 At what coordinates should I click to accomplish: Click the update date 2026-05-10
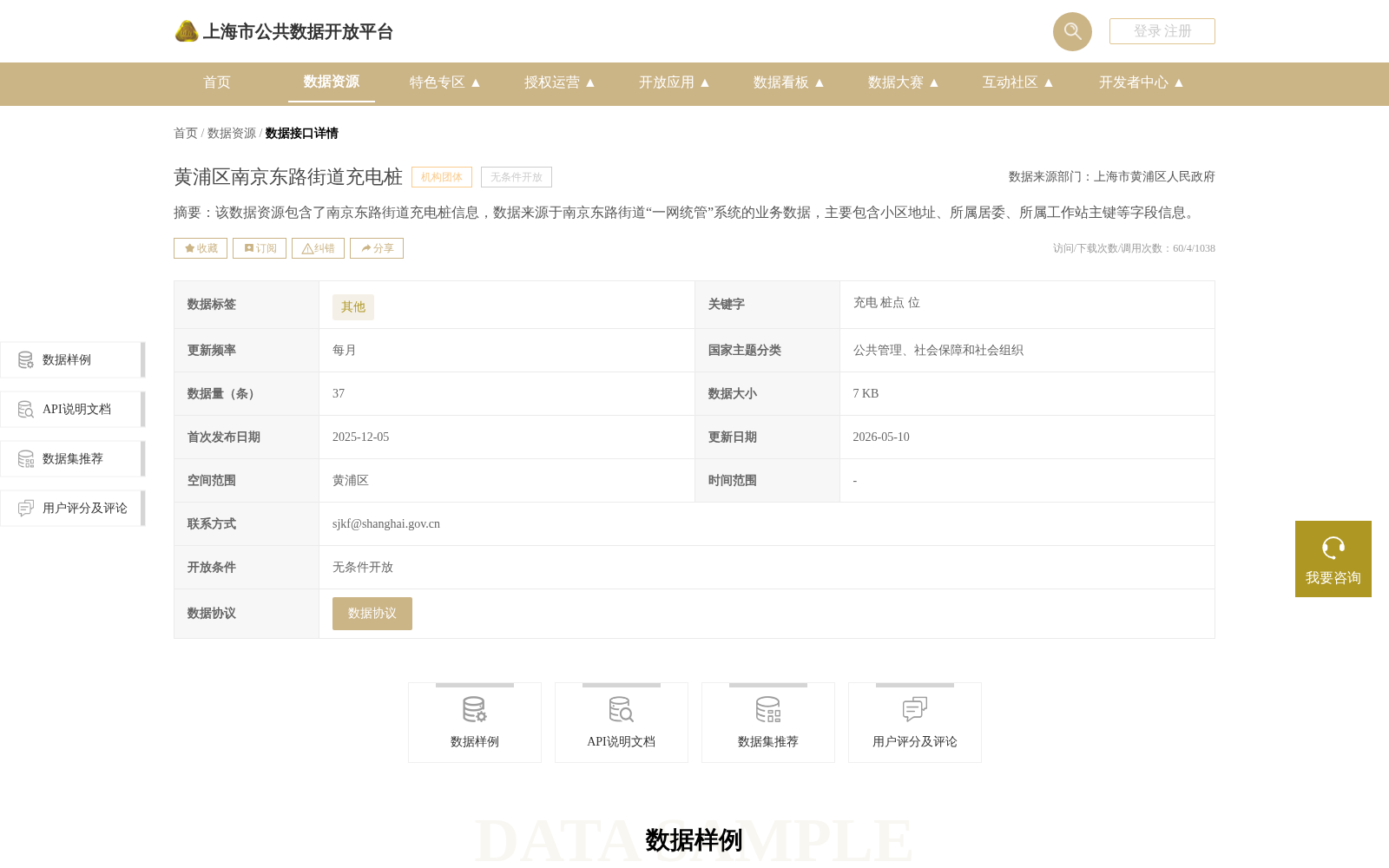tap(881, 437)
